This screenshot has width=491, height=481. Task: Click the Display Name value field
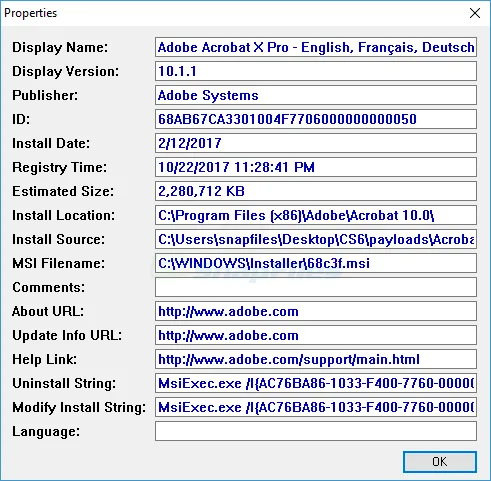[316, 47]
